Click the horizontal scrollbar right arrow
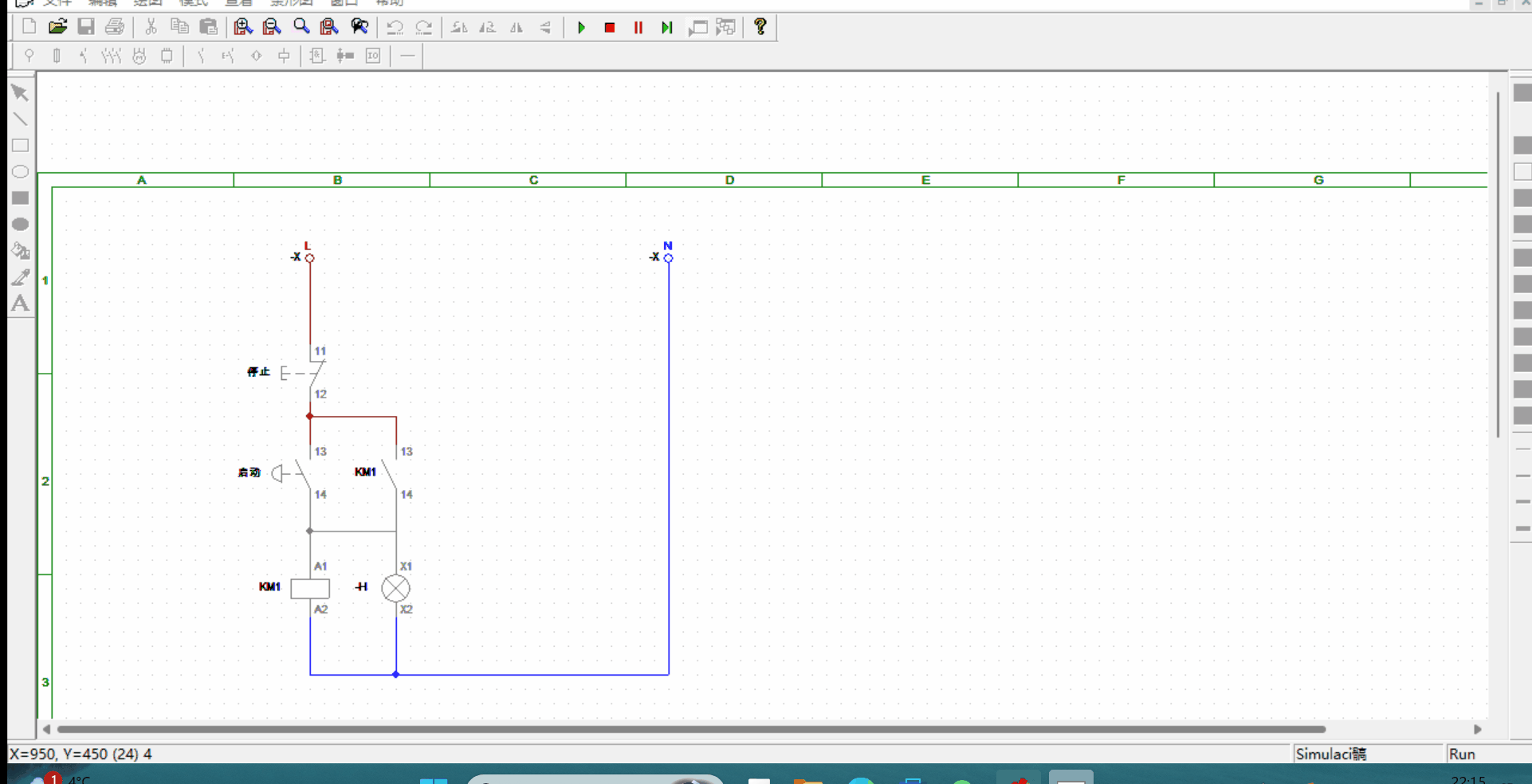The width and height of the screenshot is (1532, 784). point(1478,729)
